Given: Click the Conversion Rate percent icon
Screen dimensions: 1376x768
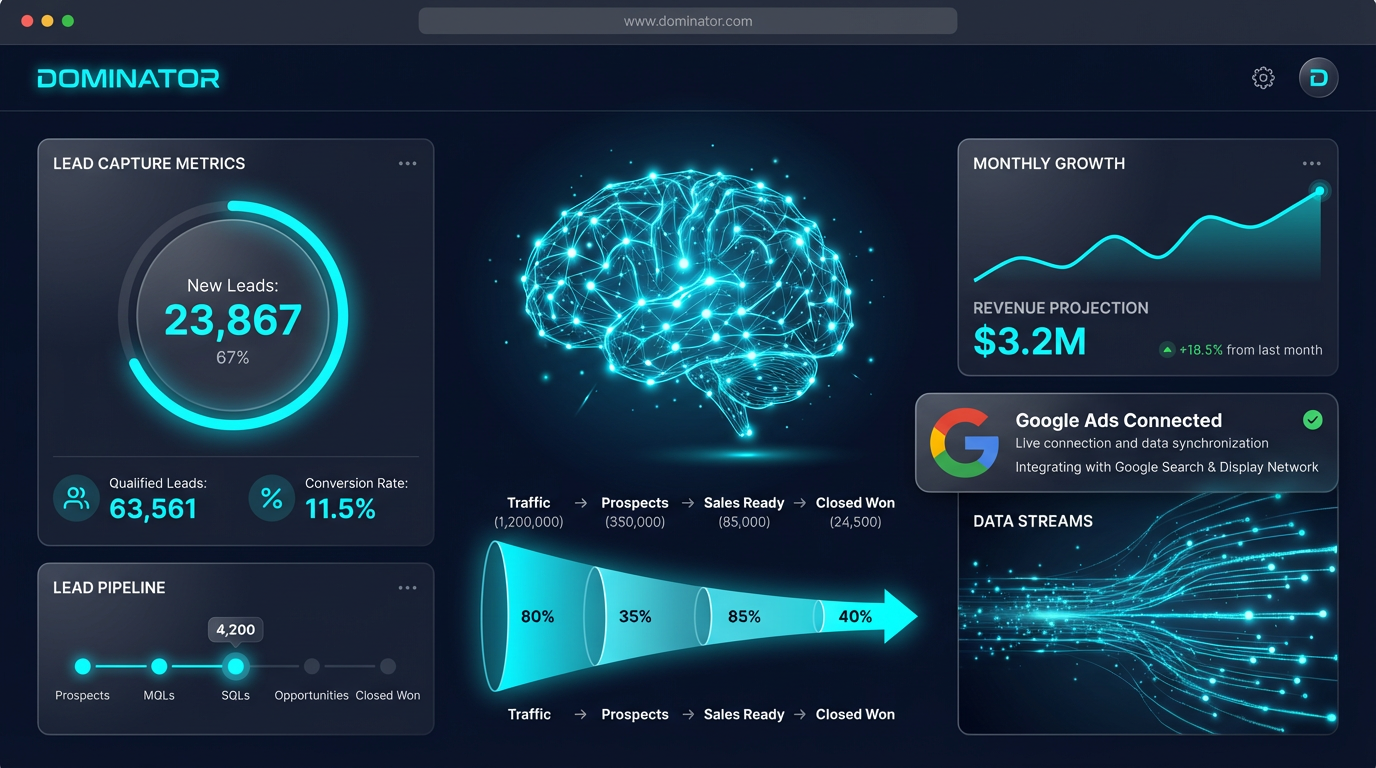Looking at the screenshot, I should coord(271,498).
